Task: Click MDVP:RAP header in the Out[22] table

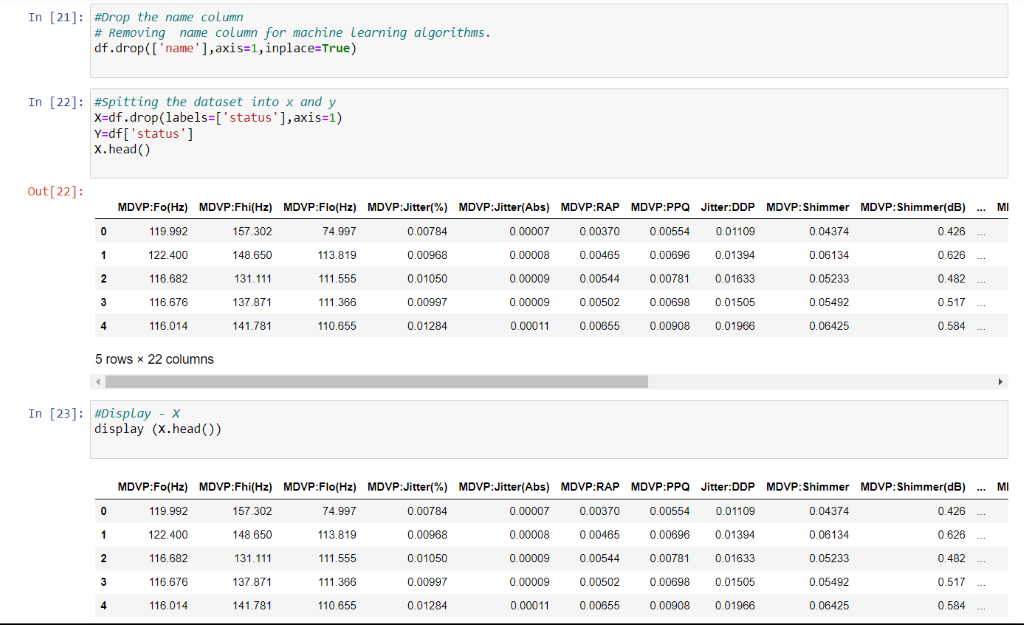Action: click(590, 208)
